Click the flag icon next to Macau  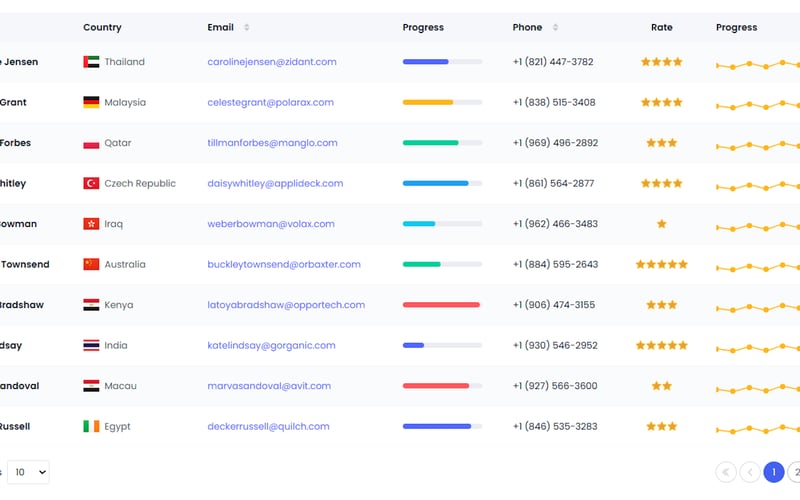tap(91, 386)
